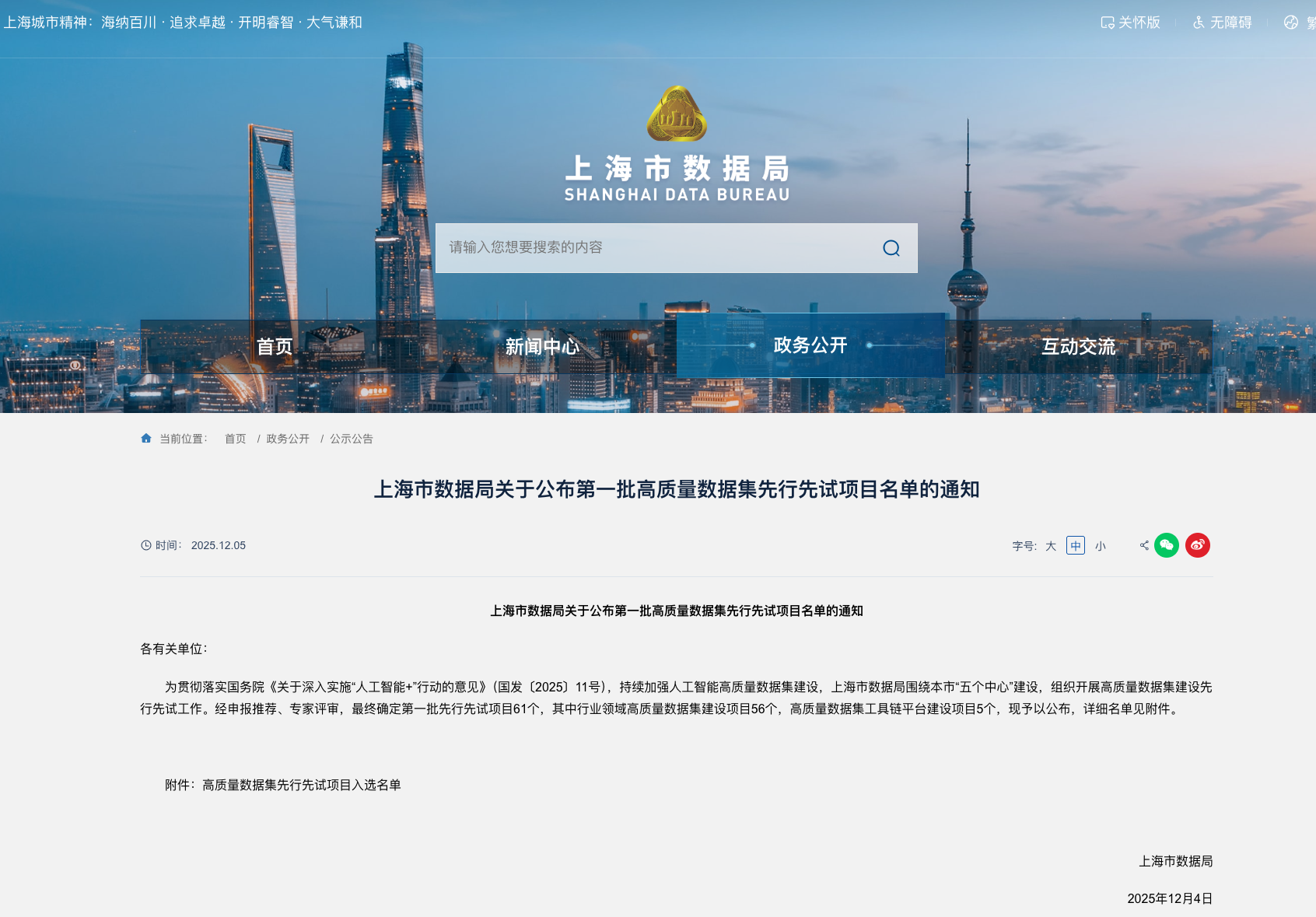Select 中 medium font size
The width and height of the screenshot is (1316, 917).
tap(1075, 545)
